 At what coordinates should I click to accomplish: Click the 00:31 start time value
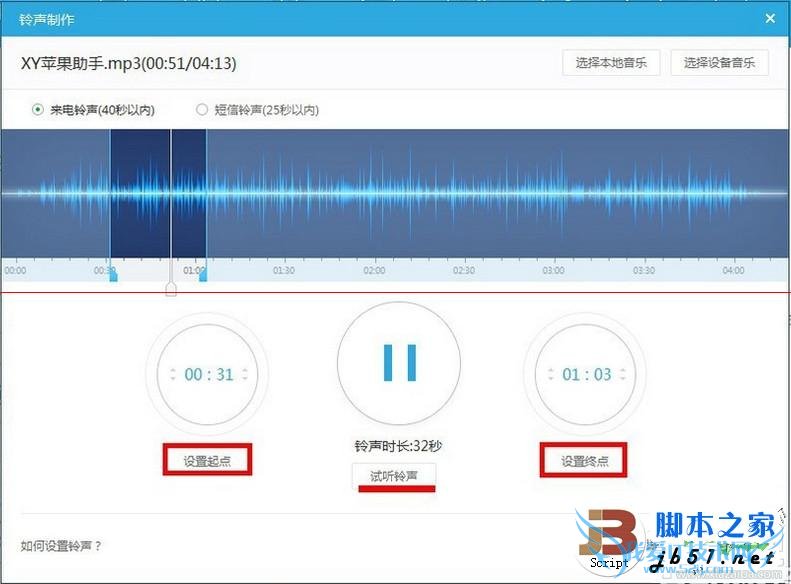(x=209, y=374)
